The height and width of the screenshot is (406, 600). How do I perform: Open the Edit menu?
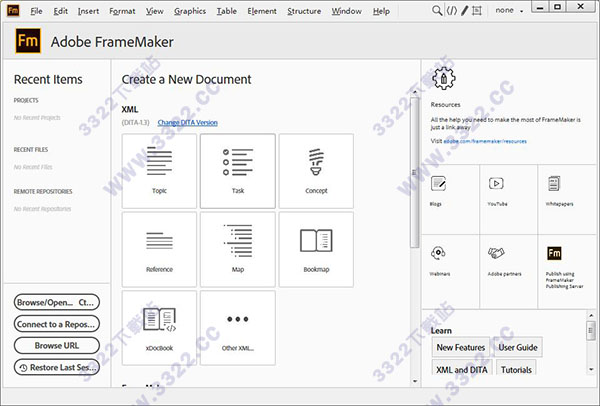click(60, 11)
